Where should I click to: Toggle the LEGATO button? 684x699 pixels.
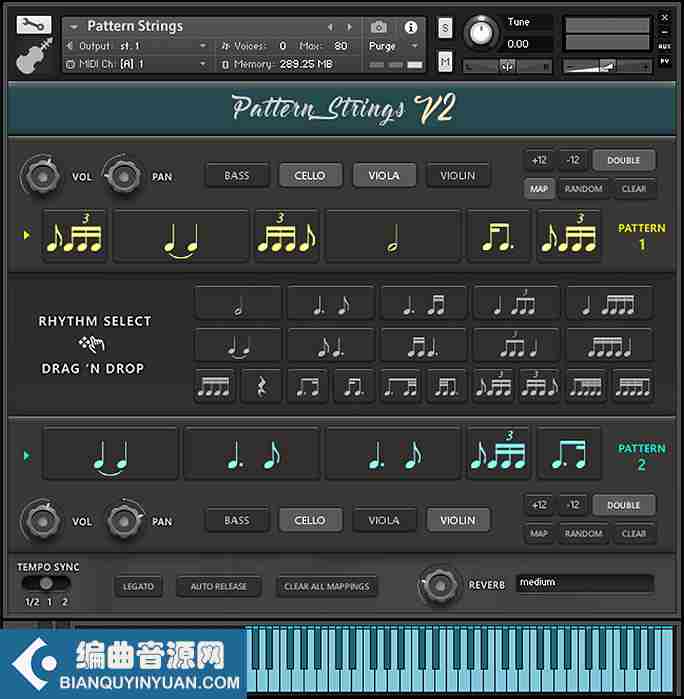[138, 586]
